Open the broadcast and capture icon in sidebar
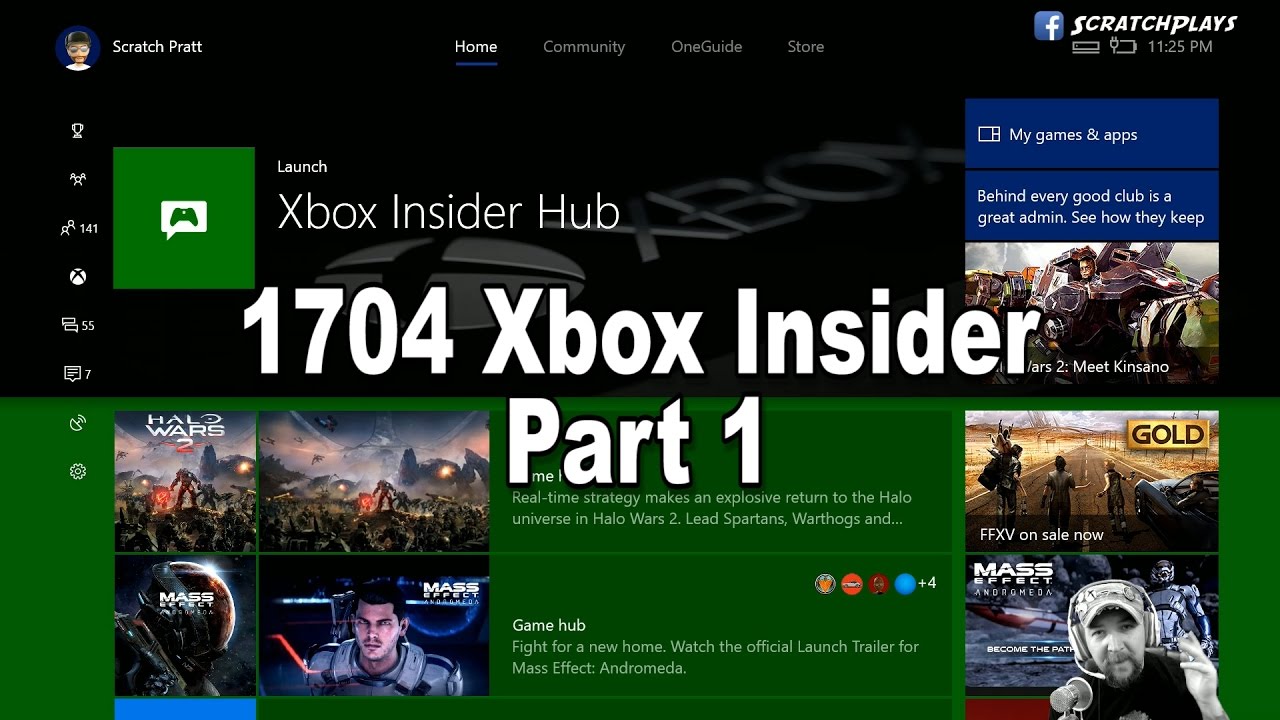The width and height of the screenshot is (1280, 720). point(78,423)
